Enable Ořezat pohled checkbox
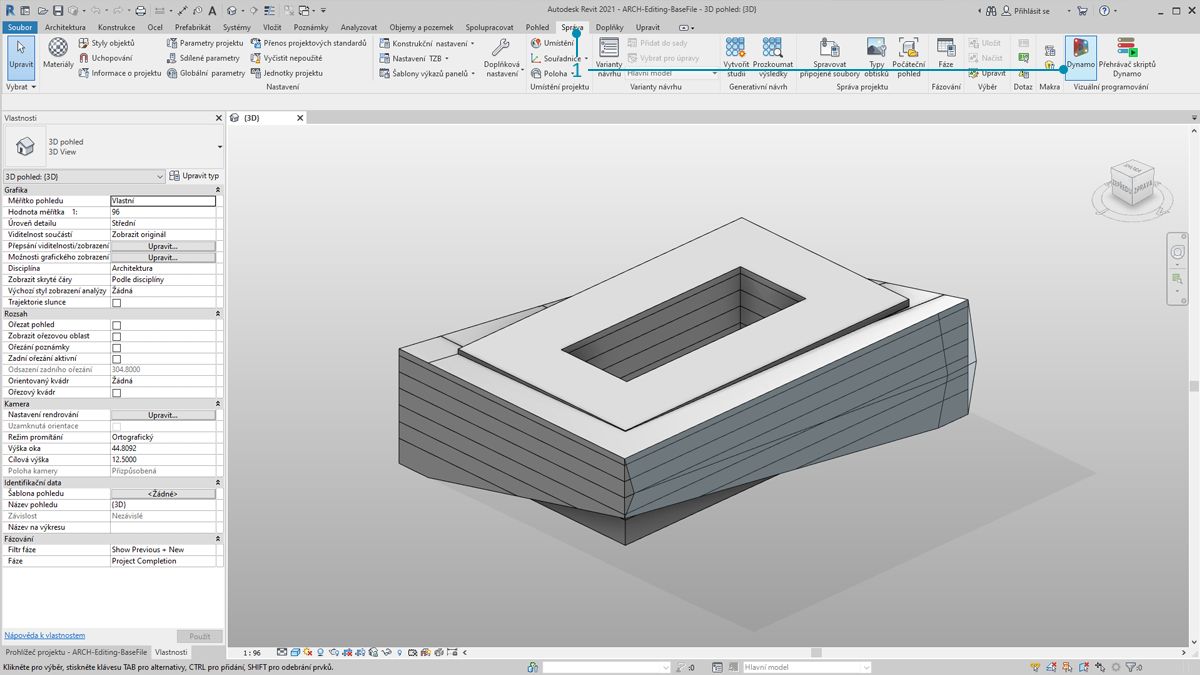Screen dimensions: 1200x675 tap(116, 325)
